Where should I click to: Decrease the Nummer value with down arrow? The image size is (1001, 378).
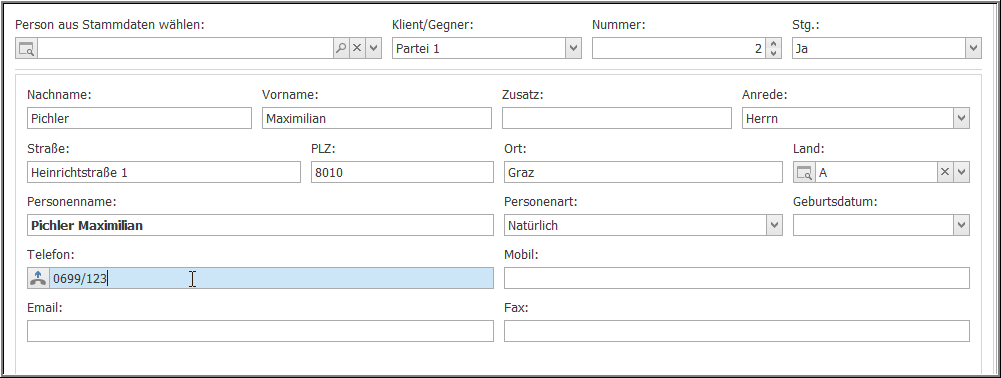pyautogui.click(x=774, y=53)
